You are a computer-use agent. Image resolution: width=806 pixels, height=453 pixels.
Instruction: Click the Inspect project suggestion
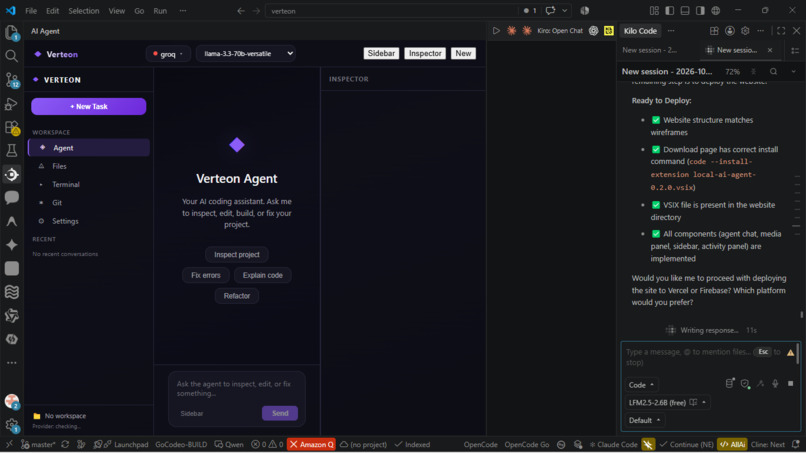[236, 255]
